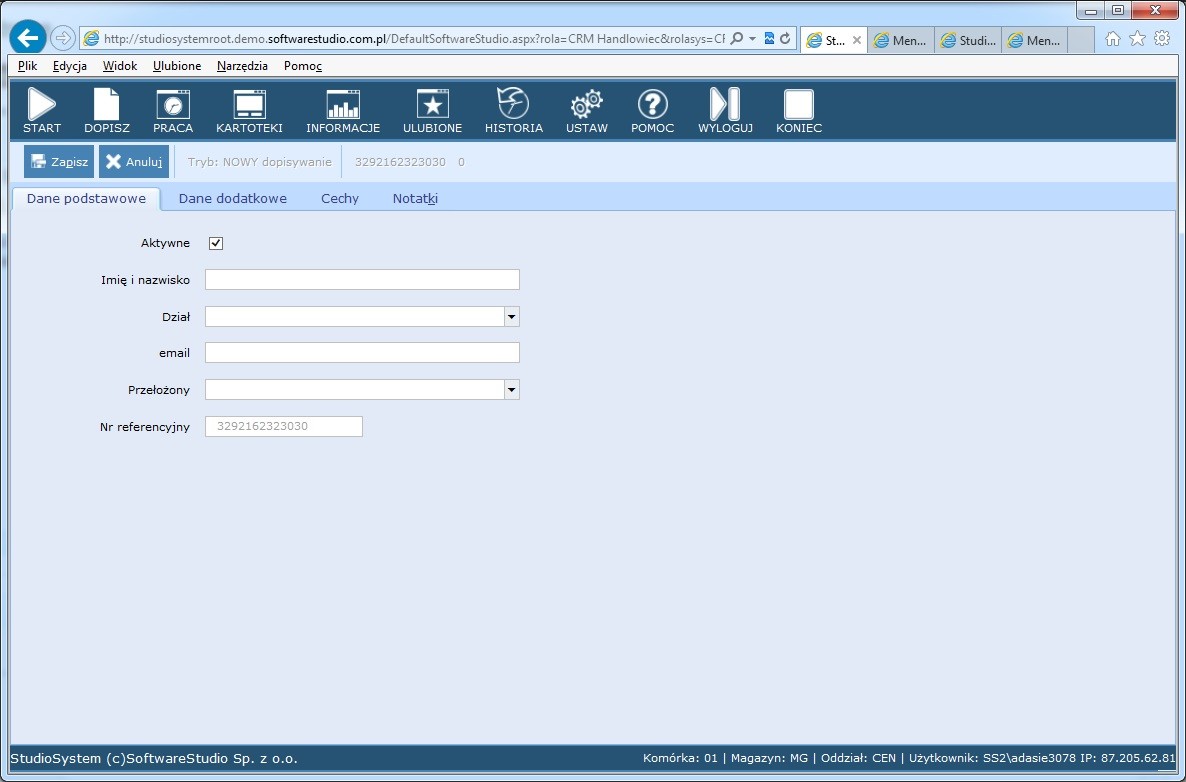Viewport: 1186px width, 782px height.
Task: Open address bar autocomplete dropdown arrow
Action: point(753,39)
